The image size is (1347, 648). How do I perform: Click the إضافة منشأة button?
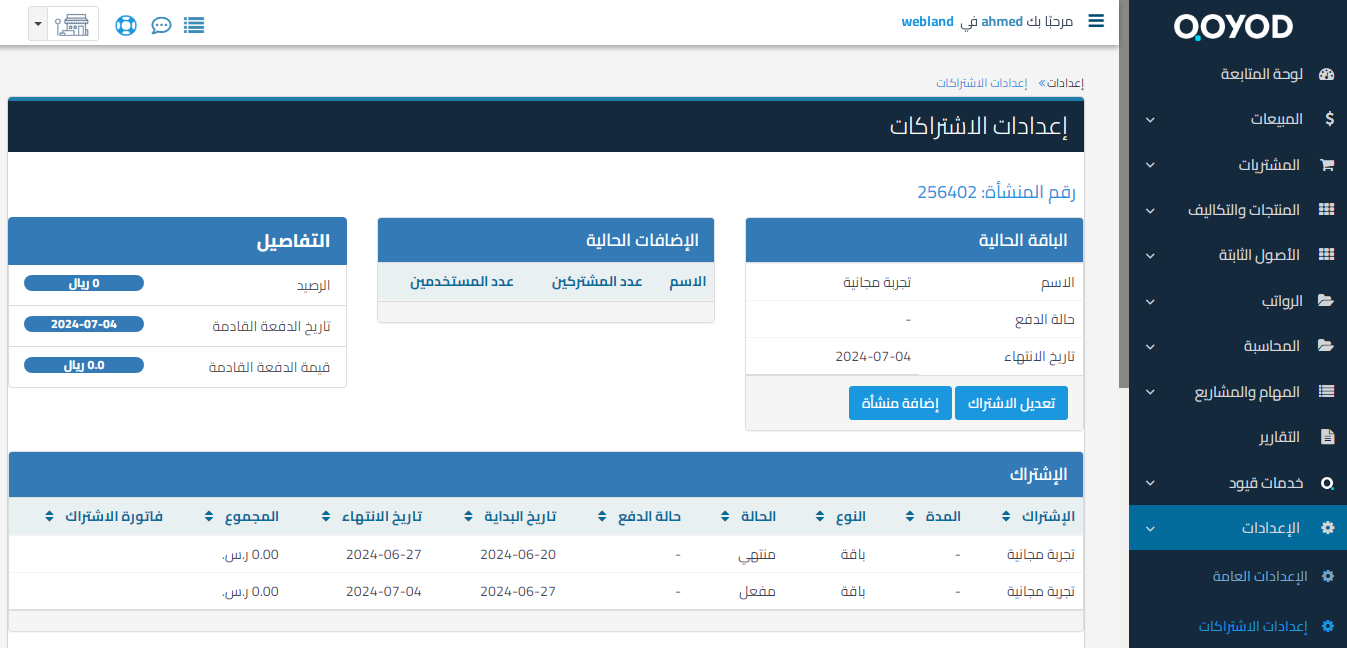[899, 403]
